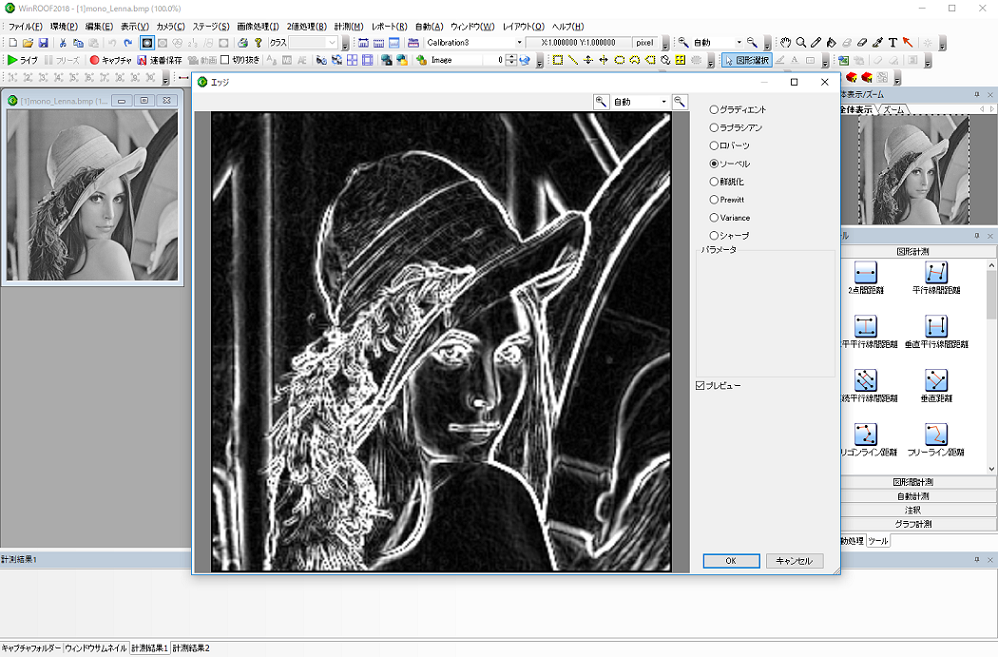The width and height of the screenshot is (998, 657).
Task: Open フリーライン距離 free line distance measurement
Action: click(x=936, y=440)
